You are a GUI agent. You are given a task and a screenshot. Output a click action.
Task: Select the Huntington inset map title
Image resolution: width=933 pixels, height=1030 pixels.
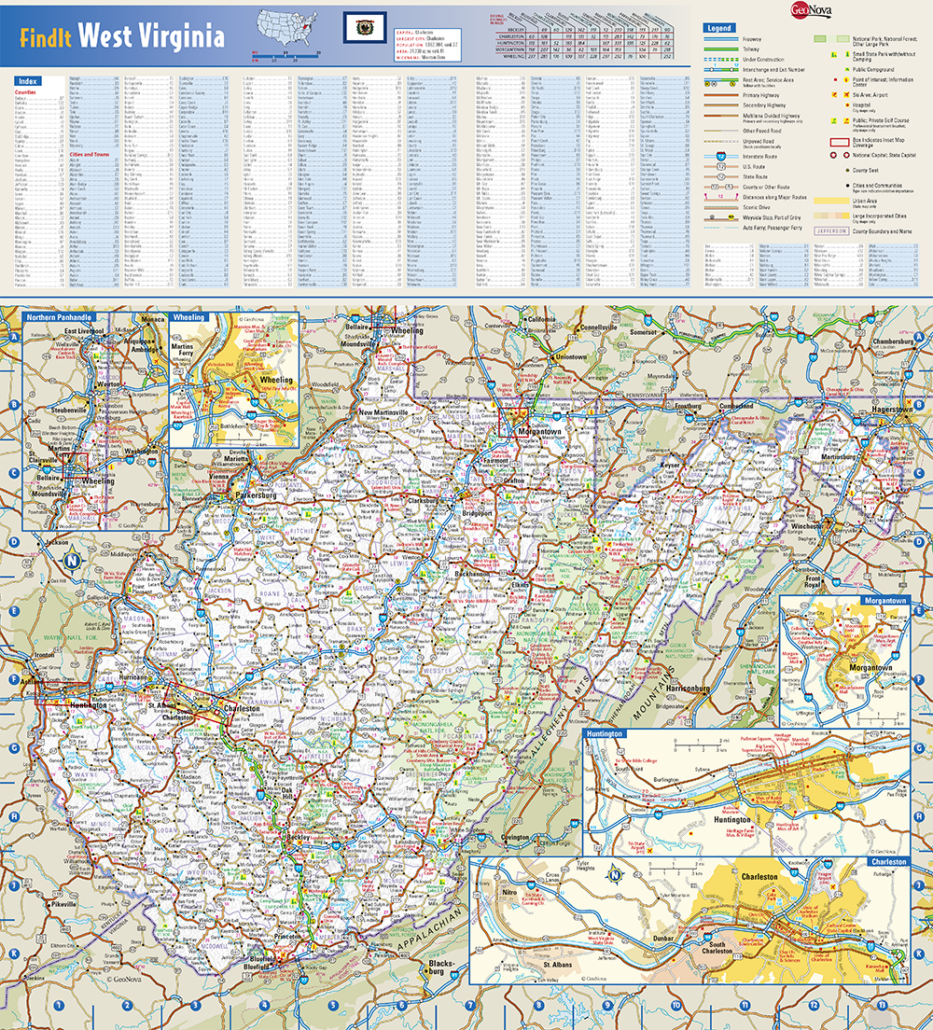[607, 733]
